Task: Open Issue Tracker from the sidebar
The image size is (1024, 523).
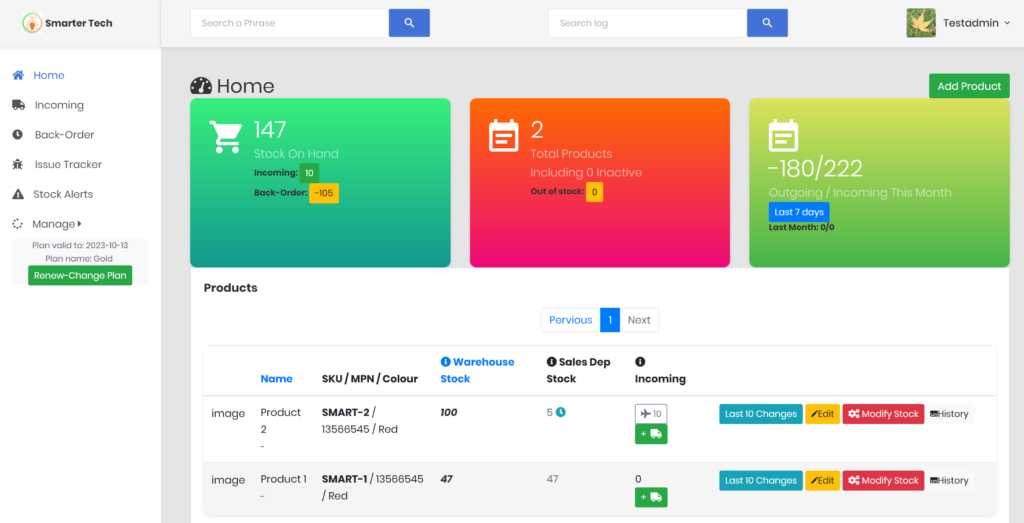Action: (x=68, y=164)
